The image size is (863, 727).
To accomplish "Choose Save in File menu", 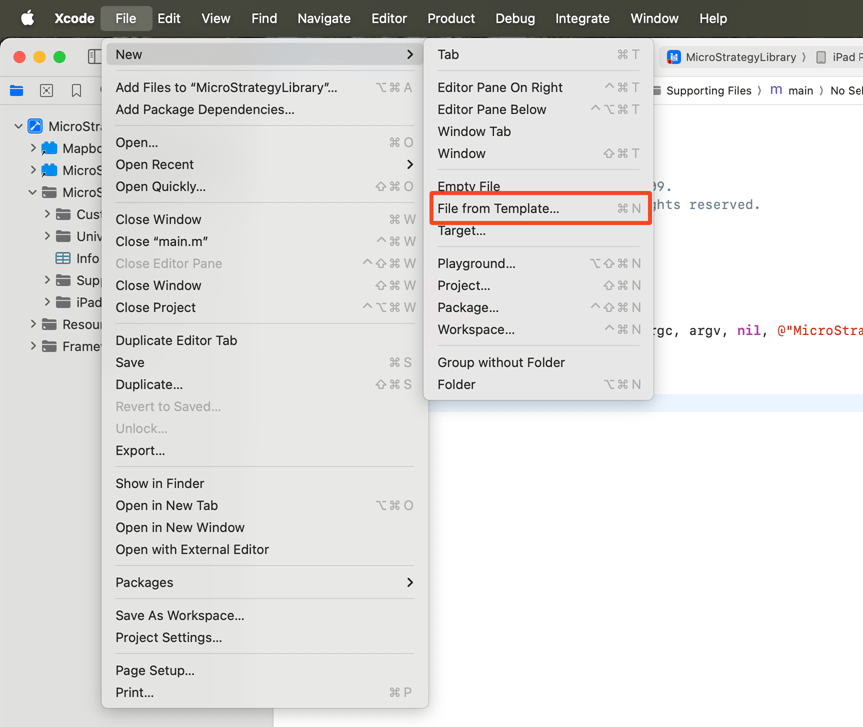I will [264, 363].
